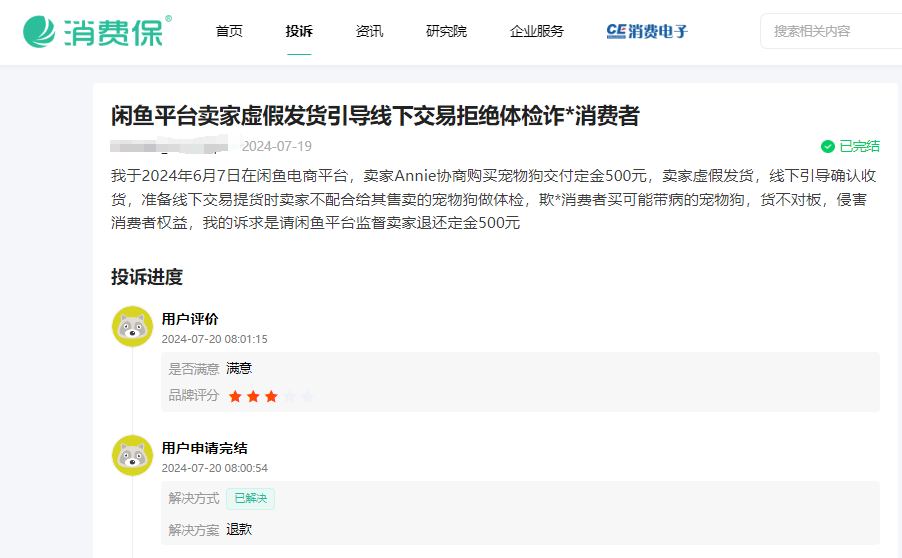The image size is (902, 558).
Task: Select the 投诉 tab
Action: pos(299,31)
